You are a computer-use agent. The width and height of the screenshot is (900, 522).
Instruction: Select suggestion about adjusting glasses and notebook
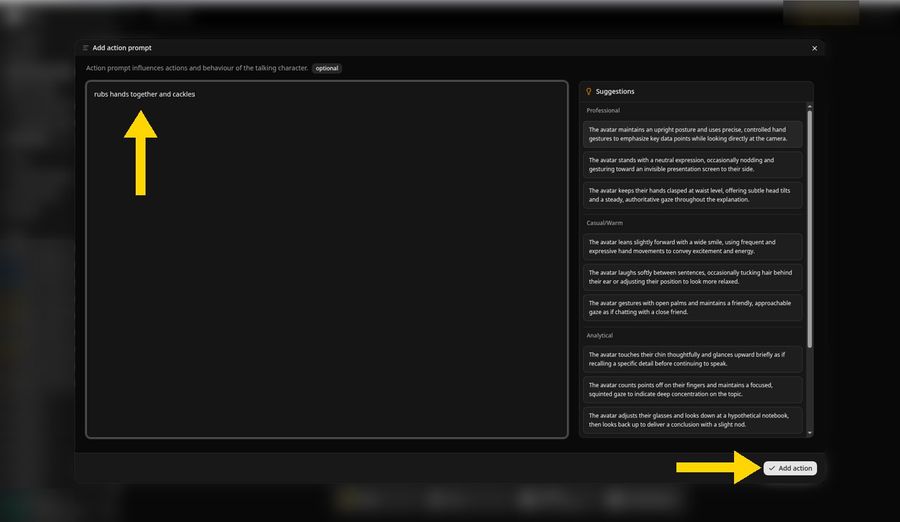tap(692, 420)
